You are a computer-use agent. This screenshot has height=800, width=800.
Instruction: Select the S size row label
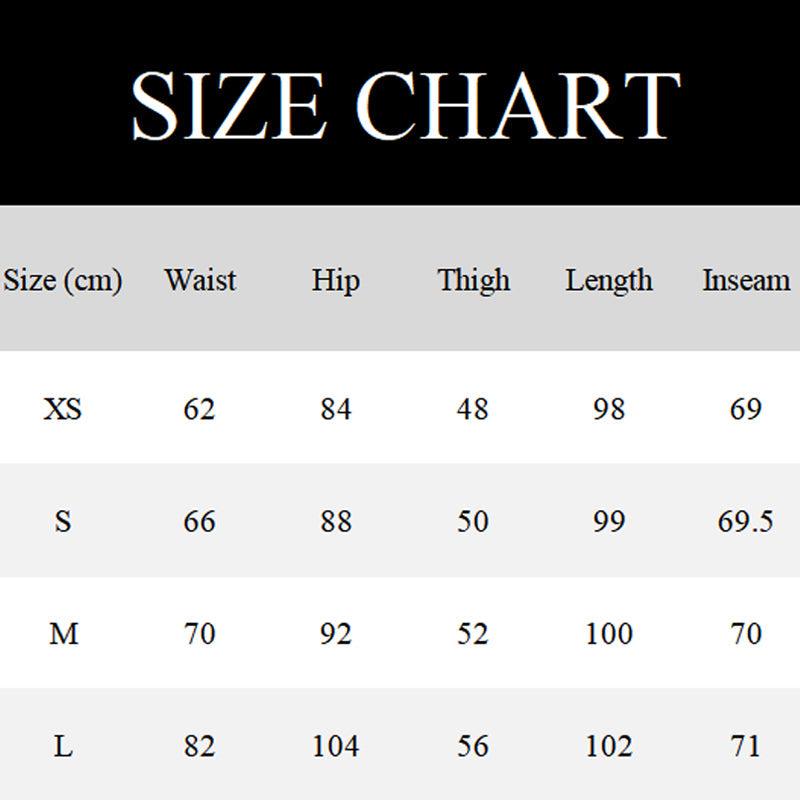pyautogui.click(x=63, y=521)
